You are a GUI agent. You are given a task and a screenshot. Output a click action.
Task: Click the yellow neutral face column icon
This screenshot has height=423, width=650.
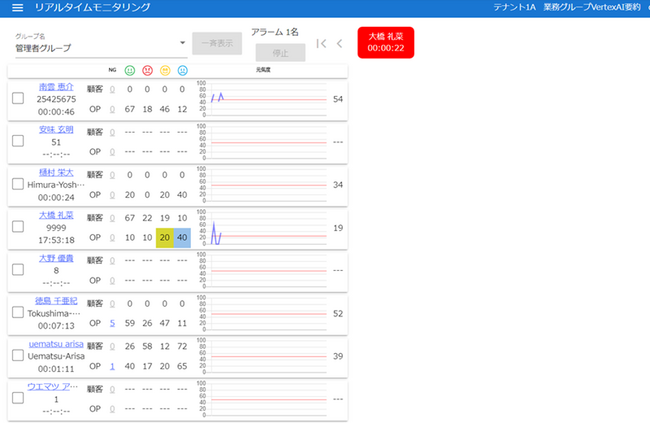click(165, 71)
